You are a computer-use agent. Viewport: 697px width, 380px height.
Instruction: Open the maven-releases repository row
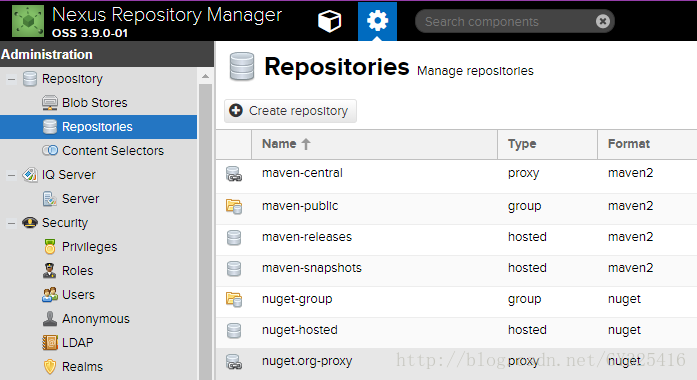click(x=457, y=237)
